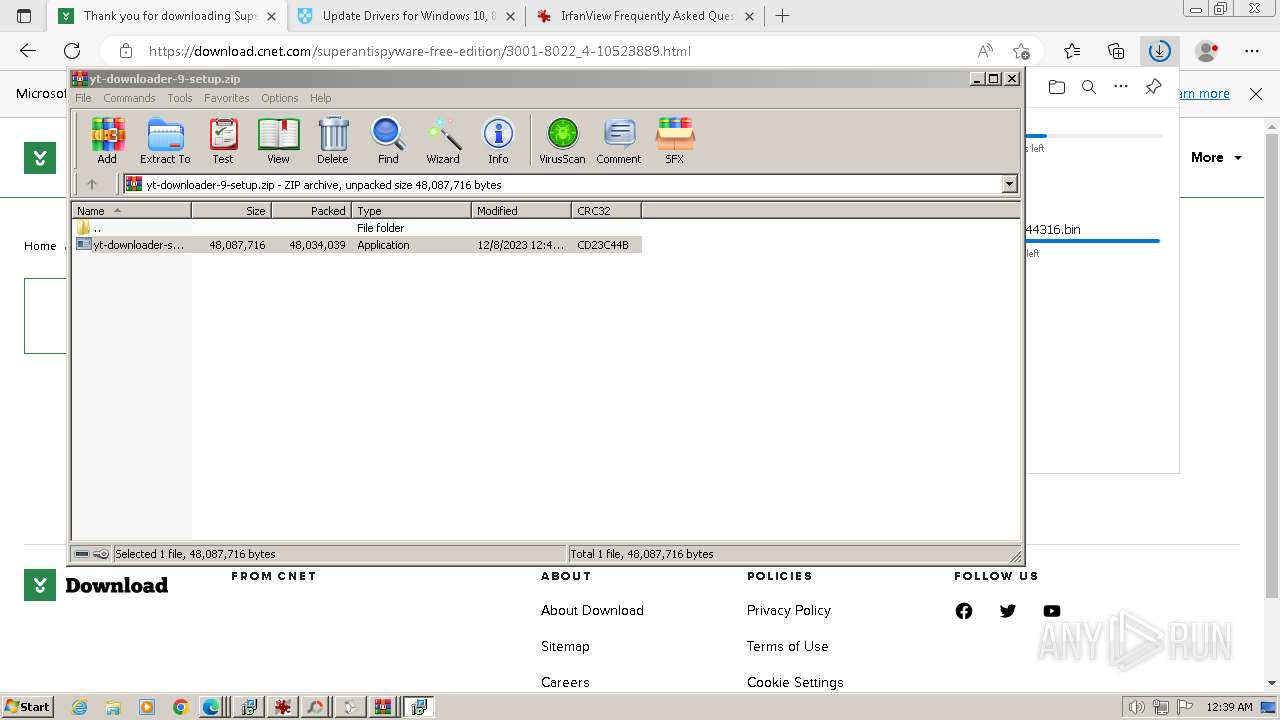This screenshot has width=1280, height=720.
Task: Sort file list by Size column
Action: 231,211
